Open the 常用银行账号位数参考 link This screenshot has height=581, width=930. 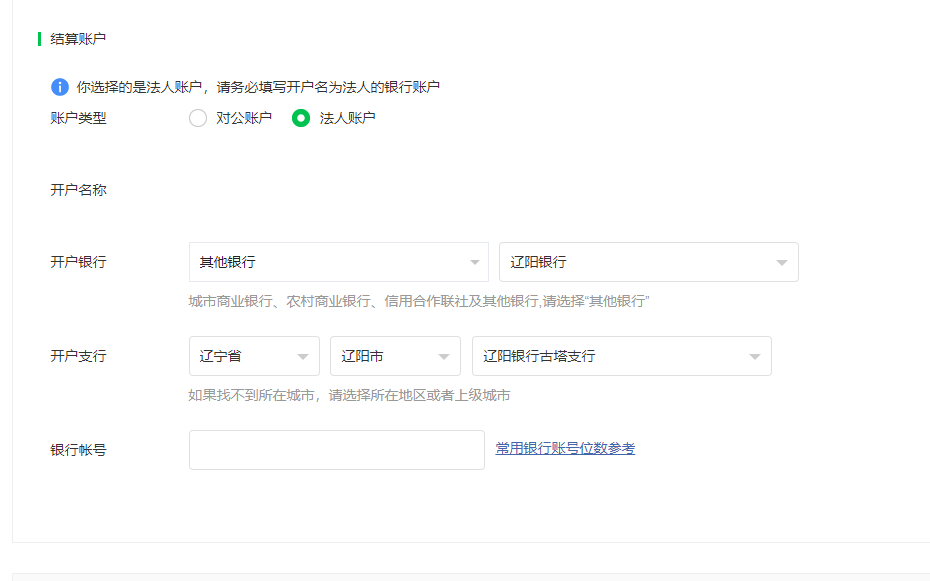point(565,449)
